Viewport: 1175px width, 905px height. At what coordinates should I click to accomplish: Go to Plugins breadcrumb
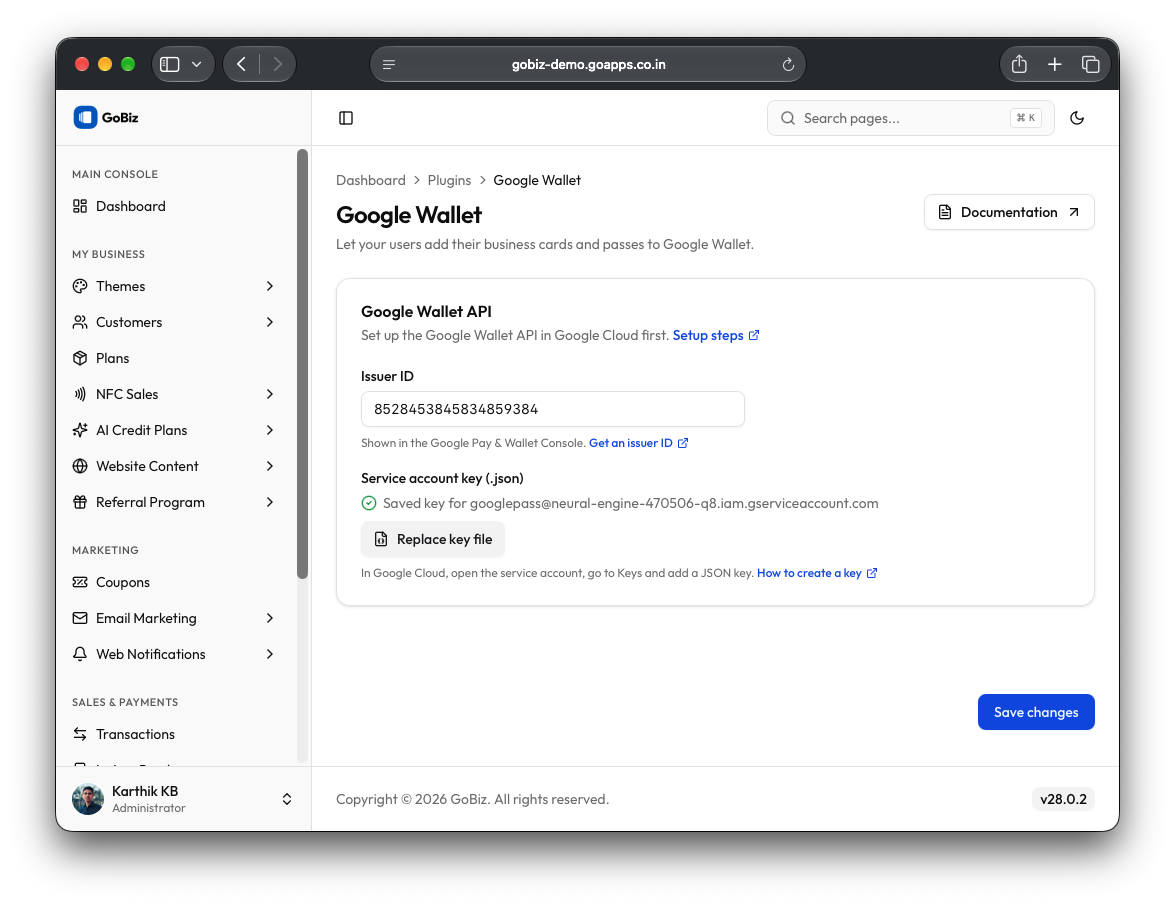click(450, 181)
